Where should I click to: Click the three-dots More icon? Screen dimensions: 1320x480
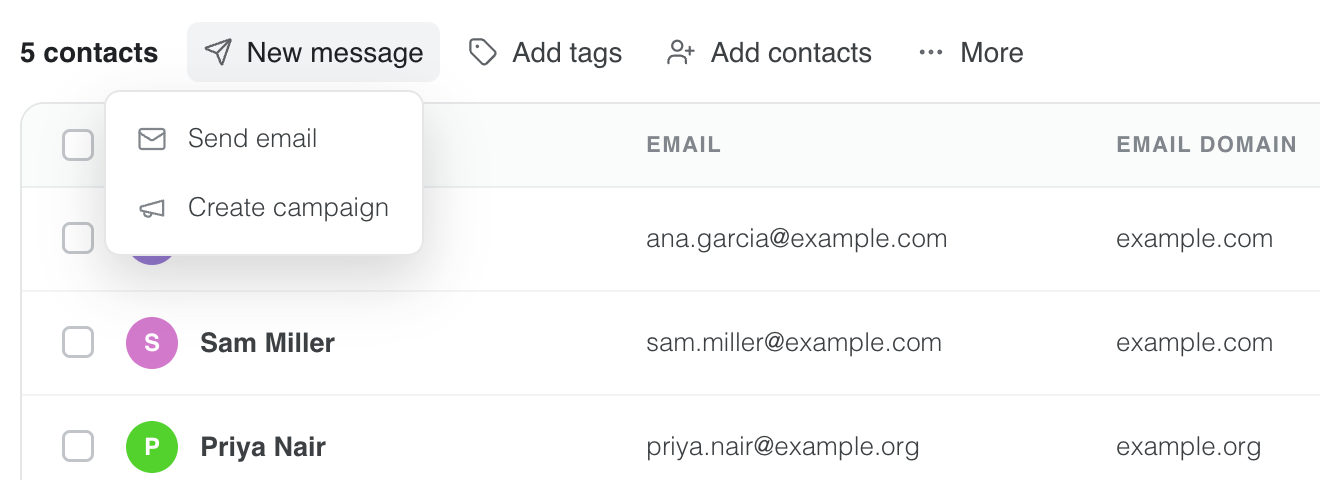(931, 52)
